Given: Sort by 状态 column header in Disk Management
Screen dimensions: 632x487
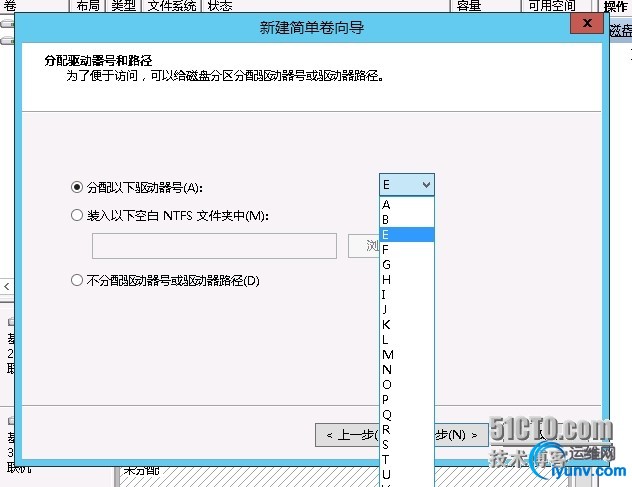Looking at the screenshot, I should 325,5.
